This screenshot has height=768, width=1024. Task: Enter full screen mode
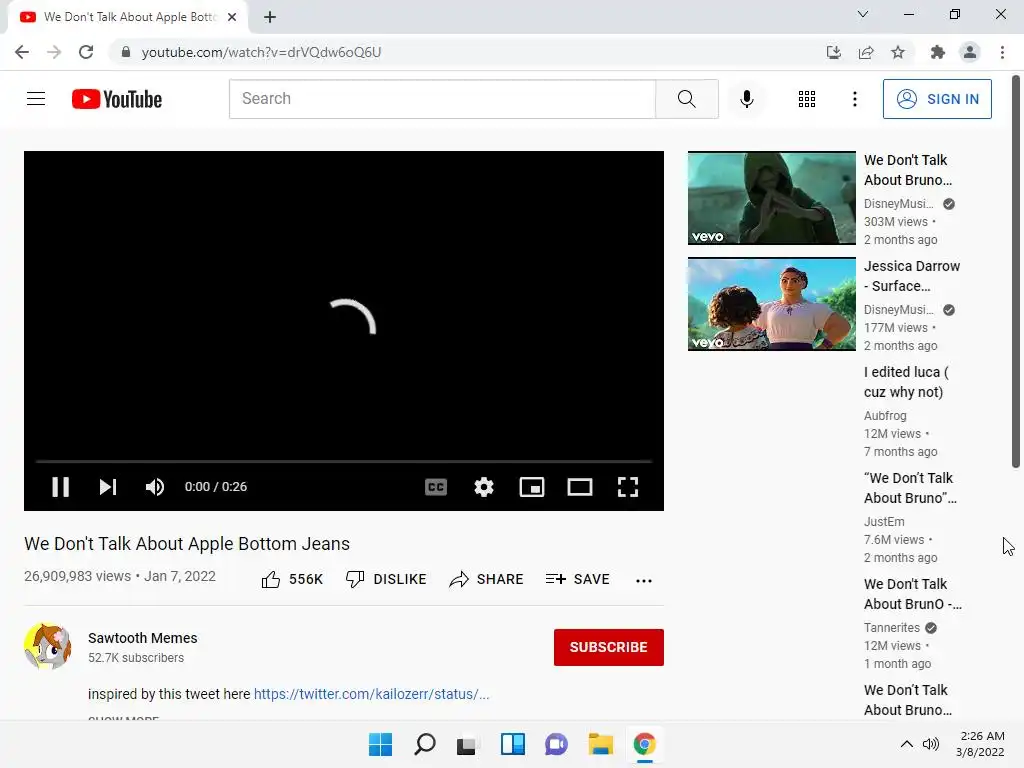[628, 487]
